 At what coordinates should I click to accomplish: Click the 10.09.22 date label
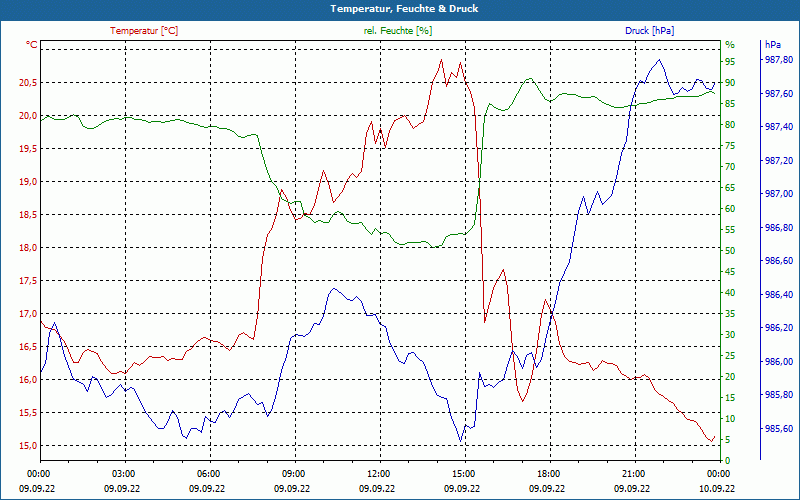(717, 488)
